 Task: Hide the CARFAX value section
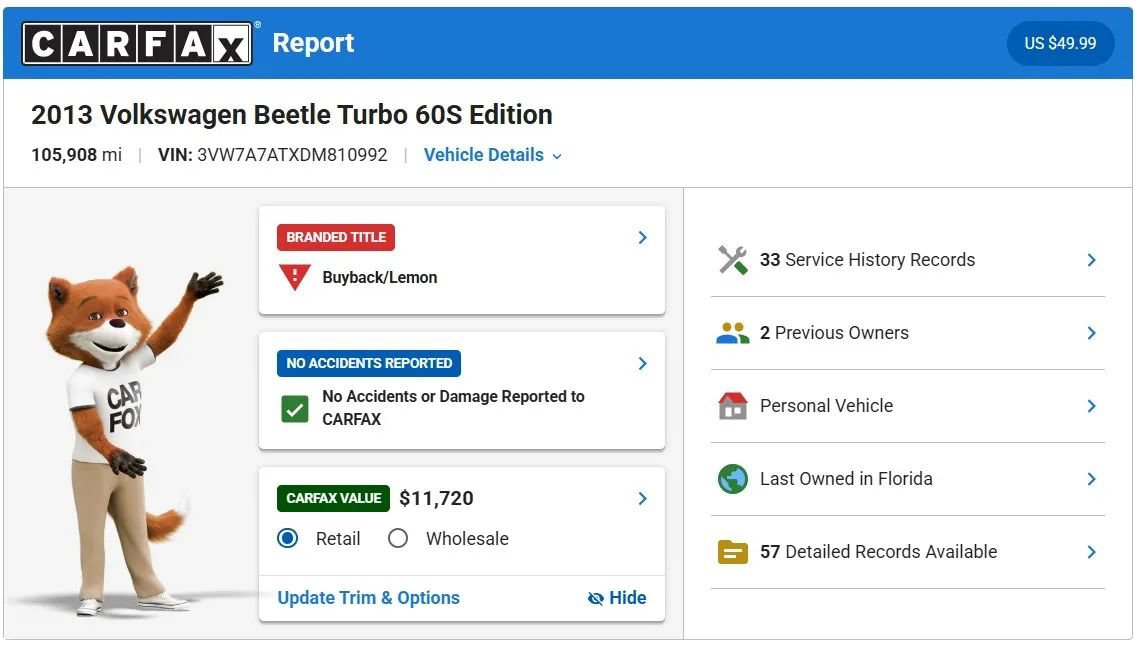617,598
